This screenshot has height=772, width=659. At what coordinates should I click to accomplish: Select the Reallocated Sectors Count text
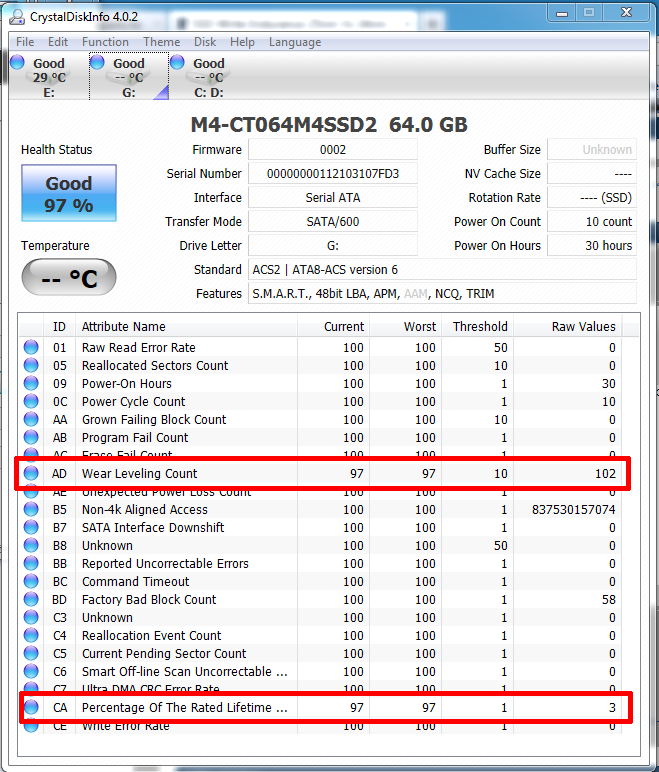[x=155, y=365]
